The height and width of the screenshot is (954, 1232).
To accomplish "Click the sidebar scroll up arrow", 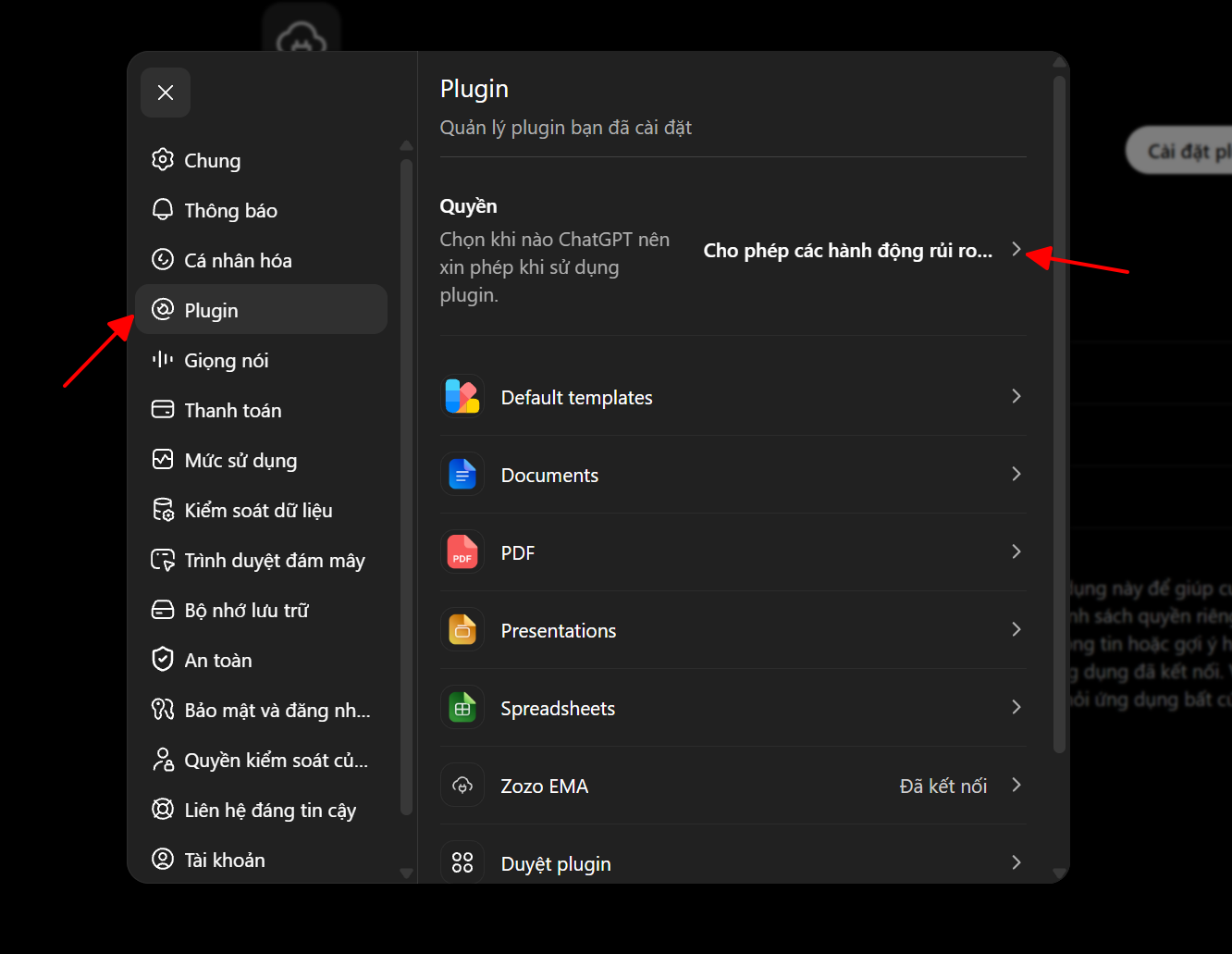I will (406, 145).
